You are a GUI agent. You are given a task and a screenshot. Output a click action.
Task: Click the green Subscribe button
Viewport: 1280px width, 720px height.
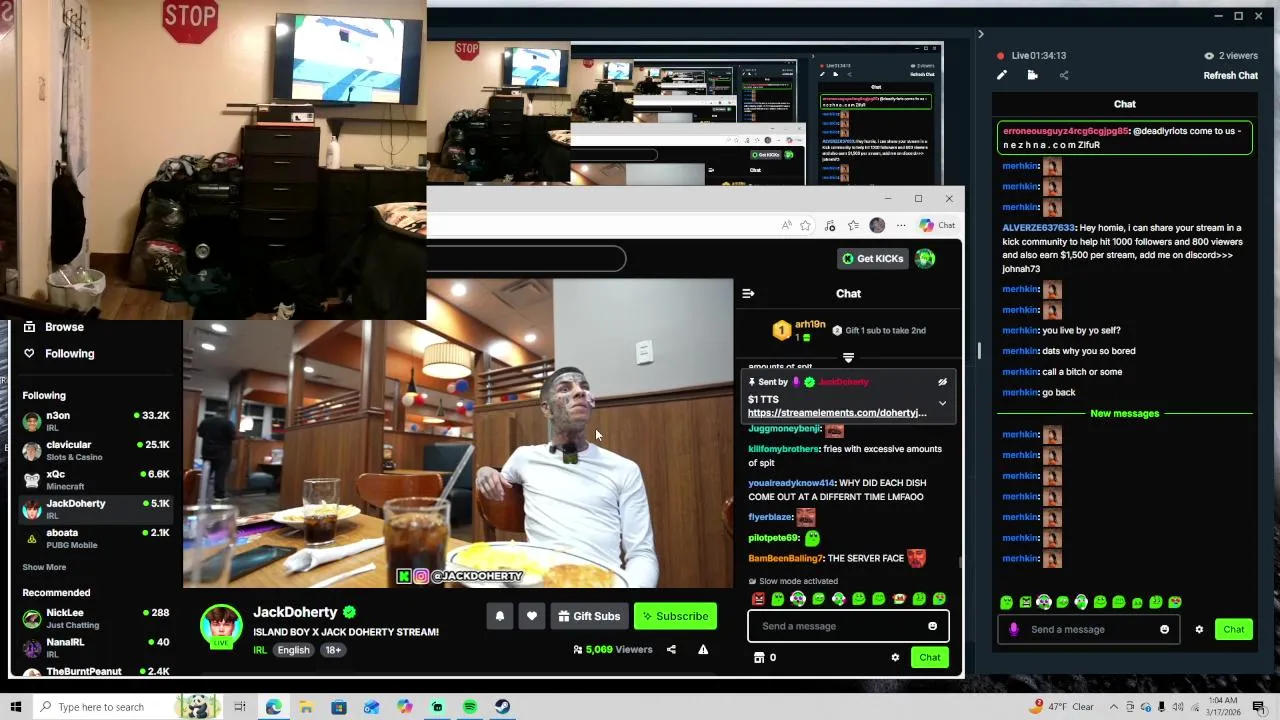tap(675, 616)
